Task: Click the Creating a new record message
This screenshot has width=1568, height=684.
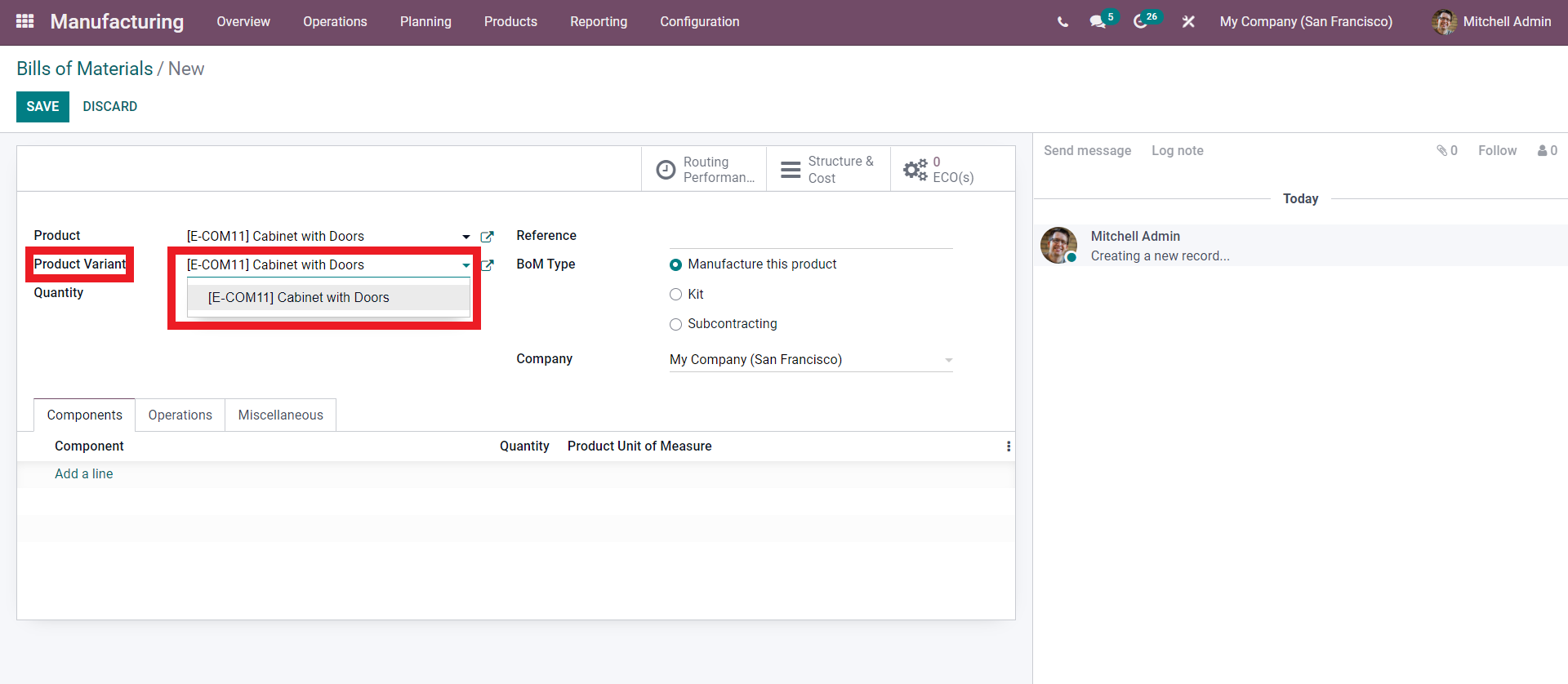Action: pos(1160,256)
